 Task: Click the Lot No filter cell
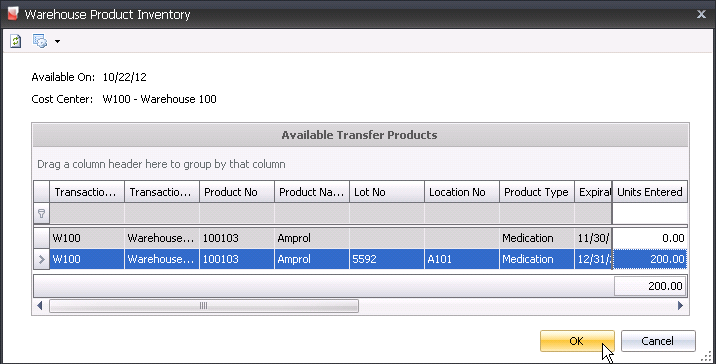[387, 213]
